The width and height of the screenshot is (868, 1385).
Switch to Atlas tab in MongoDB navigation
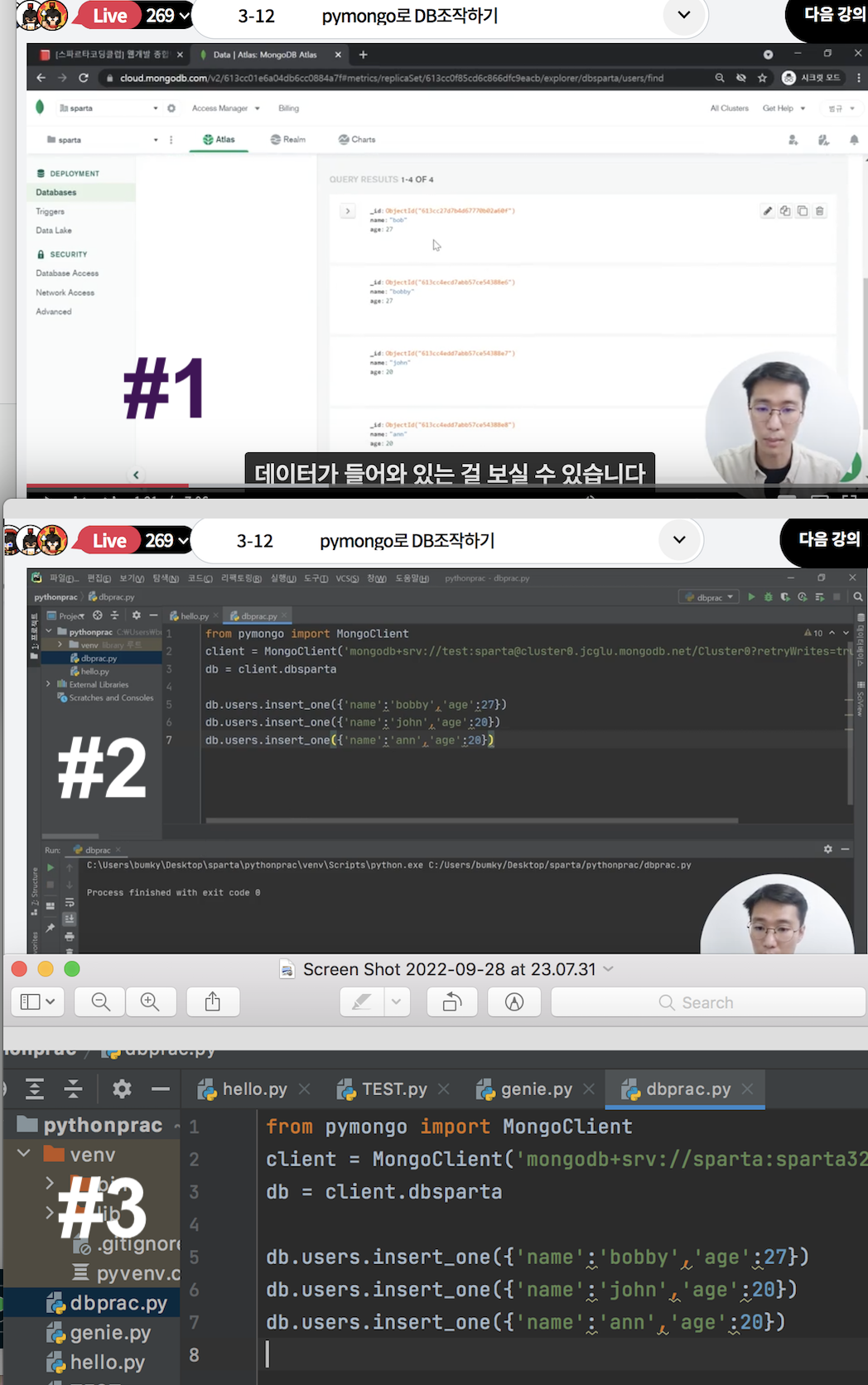coord(219,140)
